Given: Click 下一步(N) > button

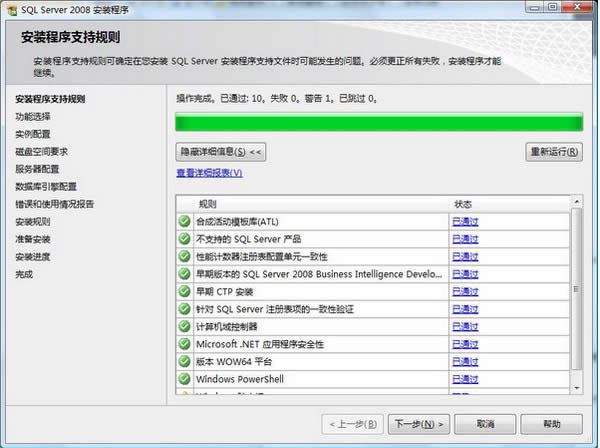Looking at the screenshot, I should click(419, 424).
